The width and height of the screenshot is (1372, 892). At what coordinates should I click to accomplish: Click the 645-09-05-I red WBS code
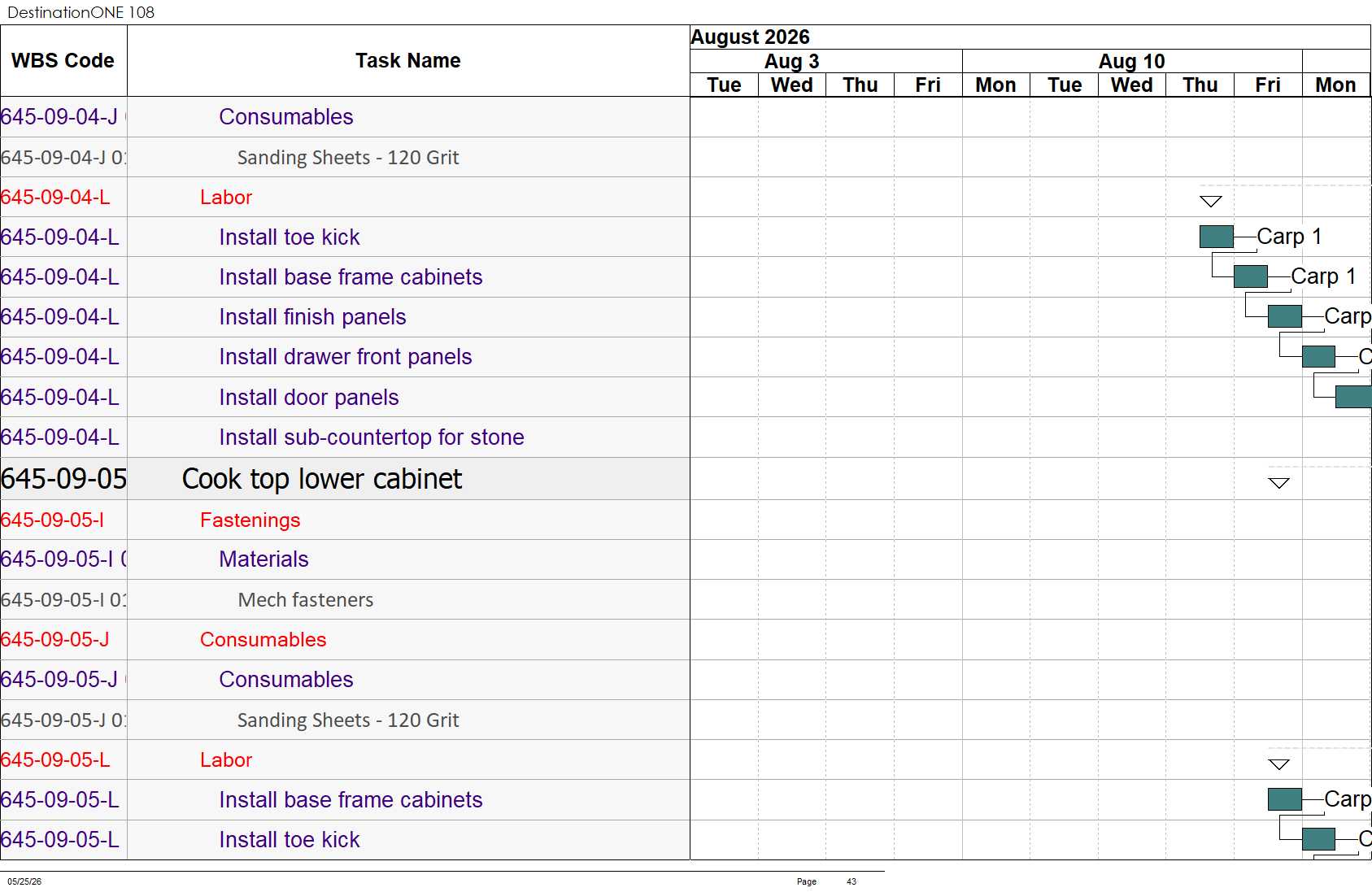tap(52, 520)
